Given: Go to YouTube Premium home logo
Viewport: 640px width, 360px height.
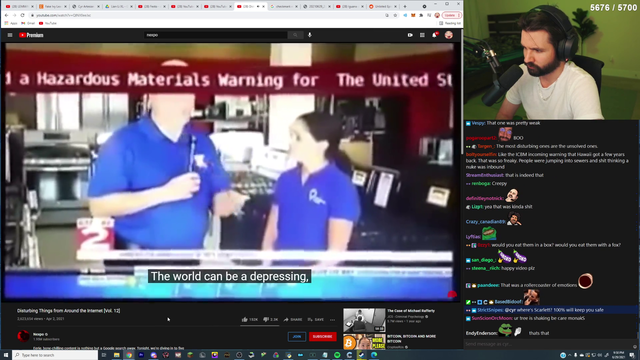Looking at the screenshot, I should point(31,35).
